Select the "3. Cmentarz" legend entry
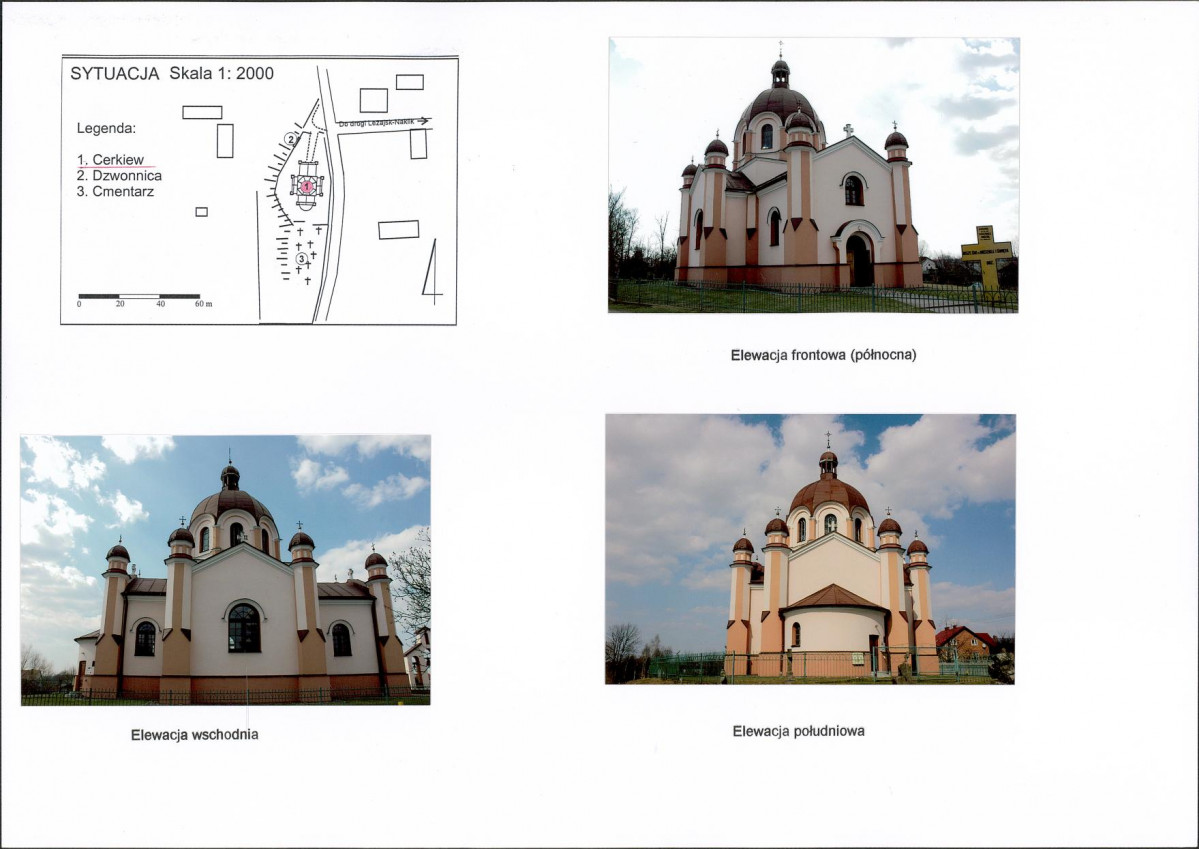 [115, 192]
